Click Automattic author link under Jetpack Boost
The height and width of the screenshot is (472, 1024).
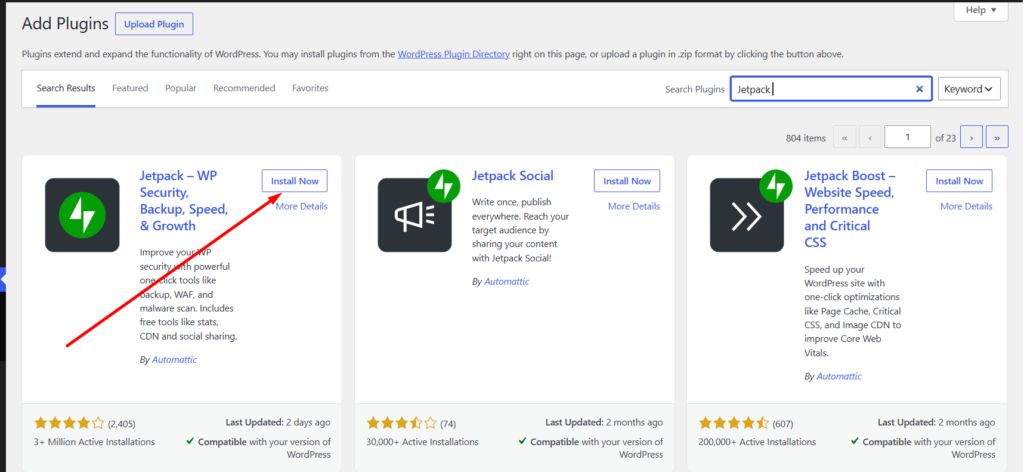pos(839,377)
